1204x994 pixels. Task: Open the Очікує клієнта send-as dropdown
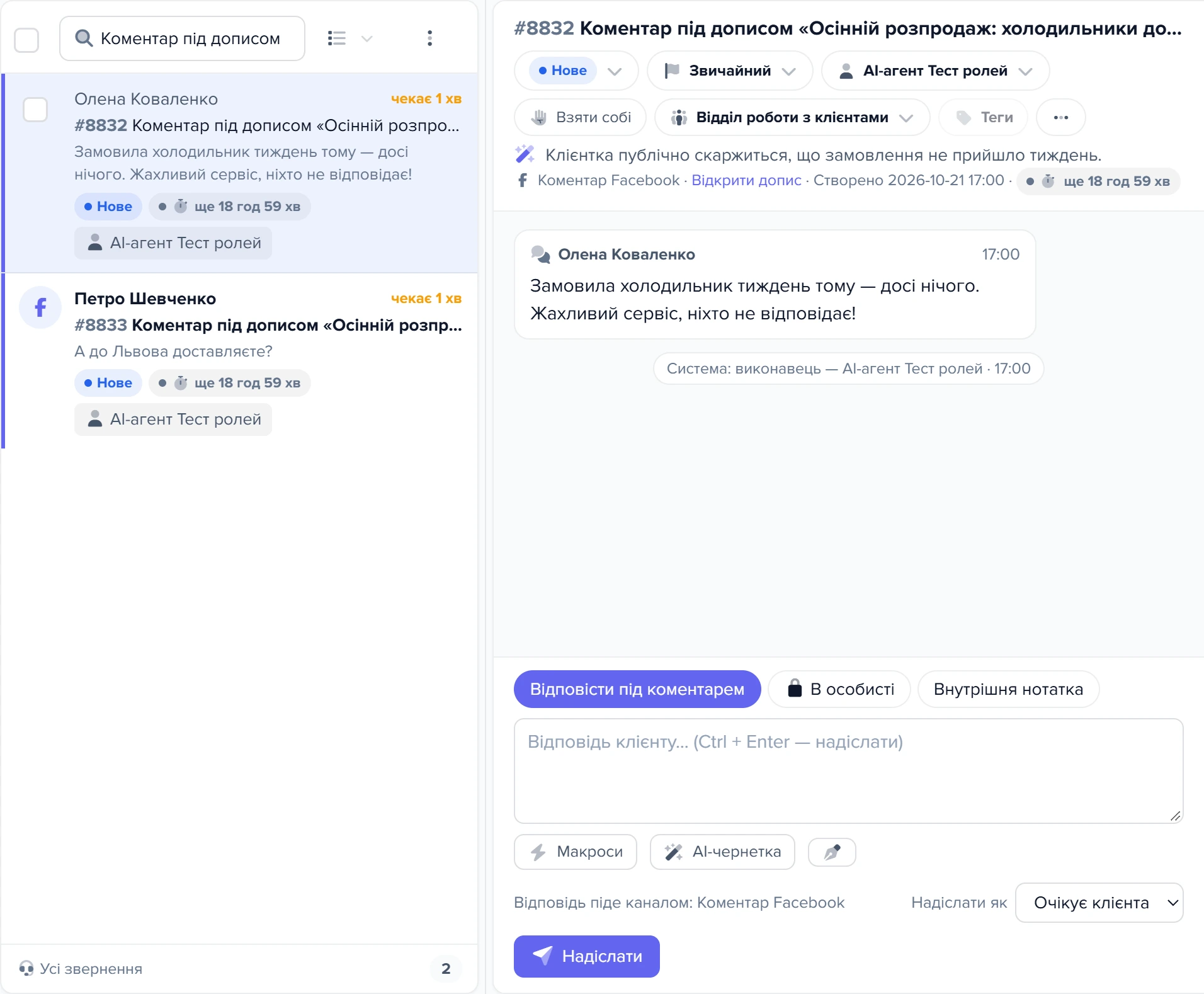(x=1099, y=903)
